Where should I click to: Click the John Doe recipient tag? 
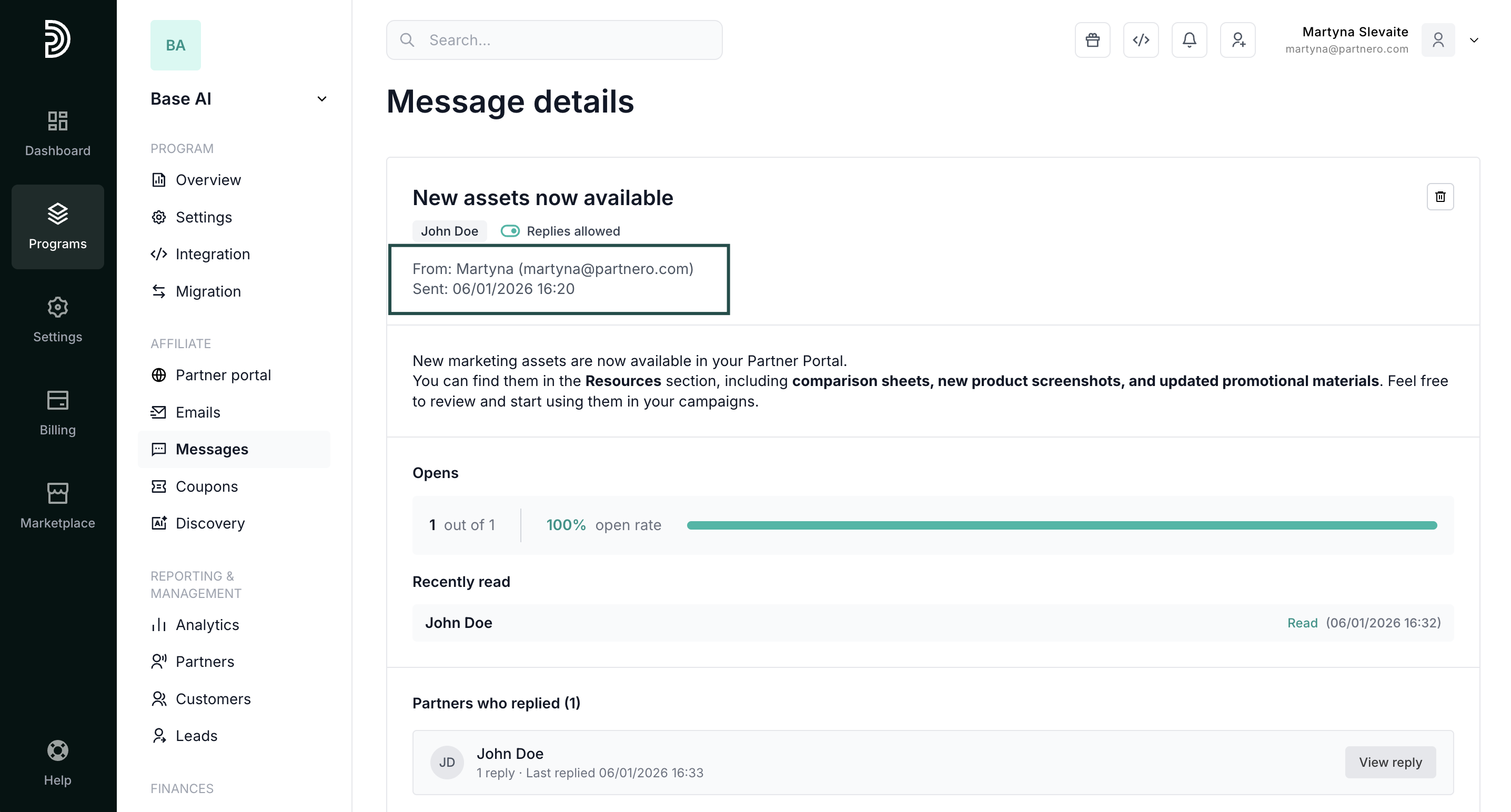tap(449, 231)
